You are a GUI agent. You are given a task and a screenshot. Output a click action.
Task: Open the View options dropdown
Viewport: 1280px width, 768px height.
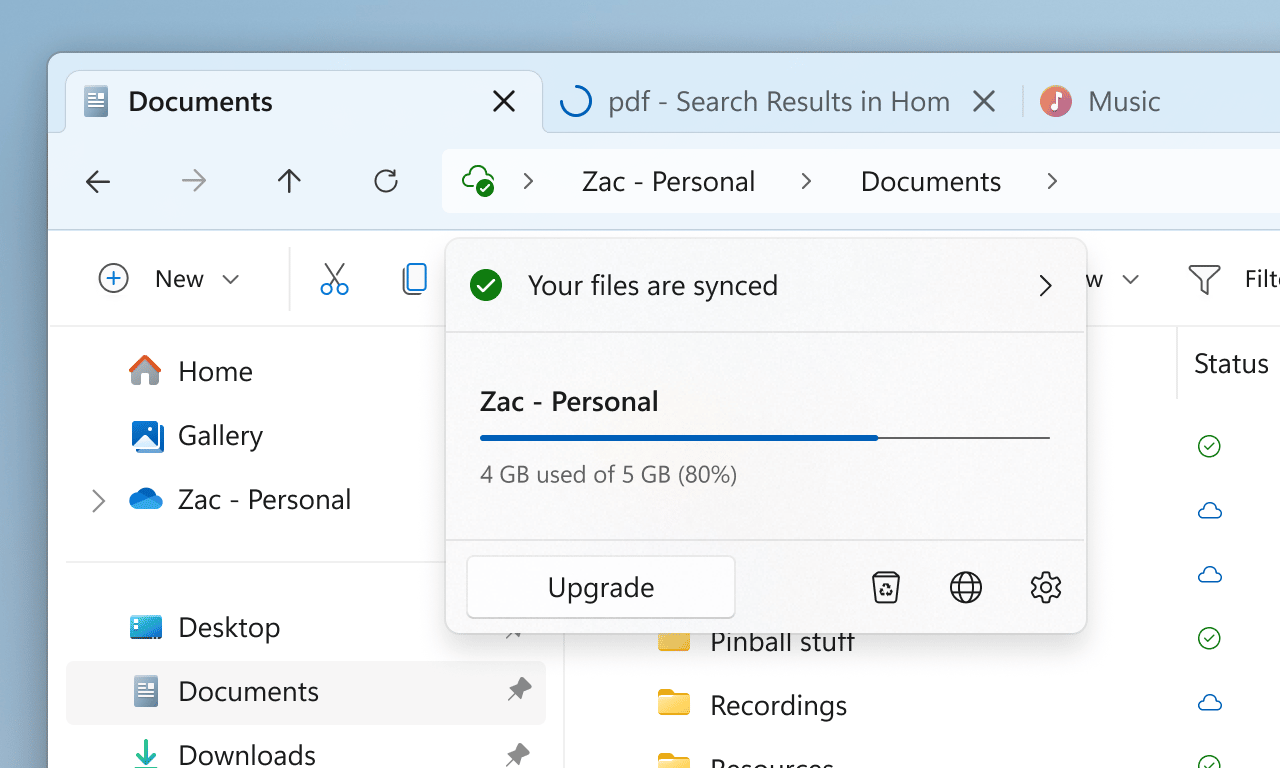(1129, 281)
